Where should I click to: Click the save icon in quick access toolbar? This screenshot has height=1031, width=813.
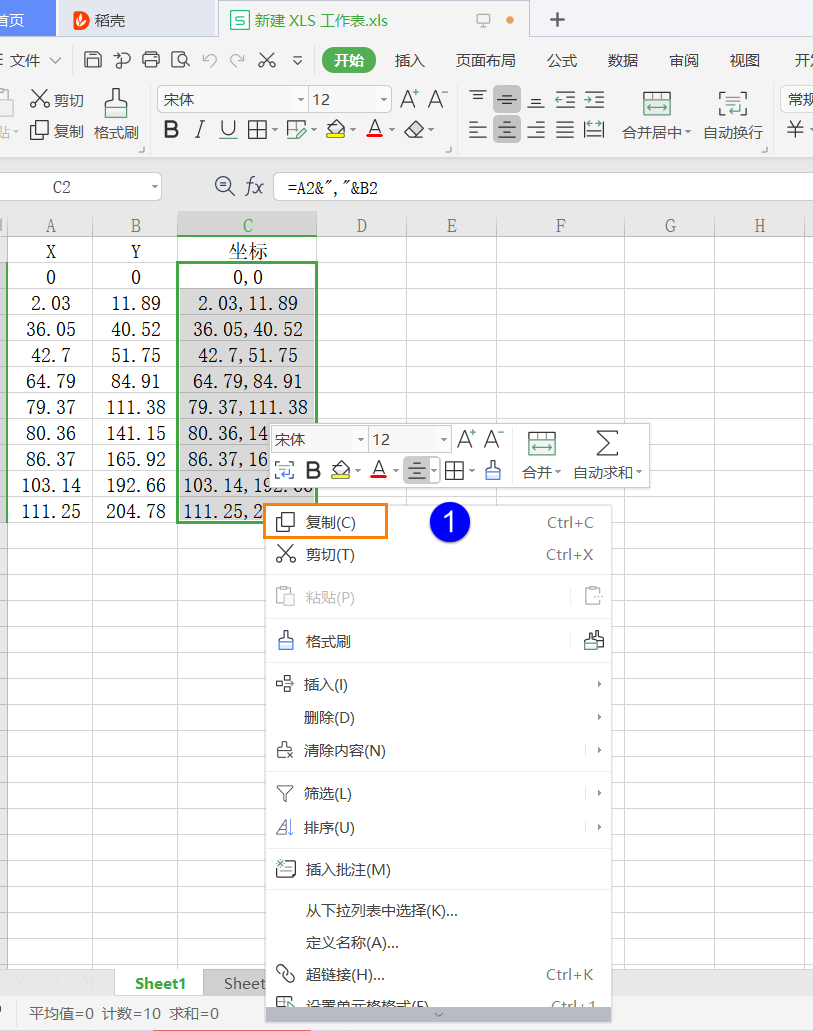93,60
